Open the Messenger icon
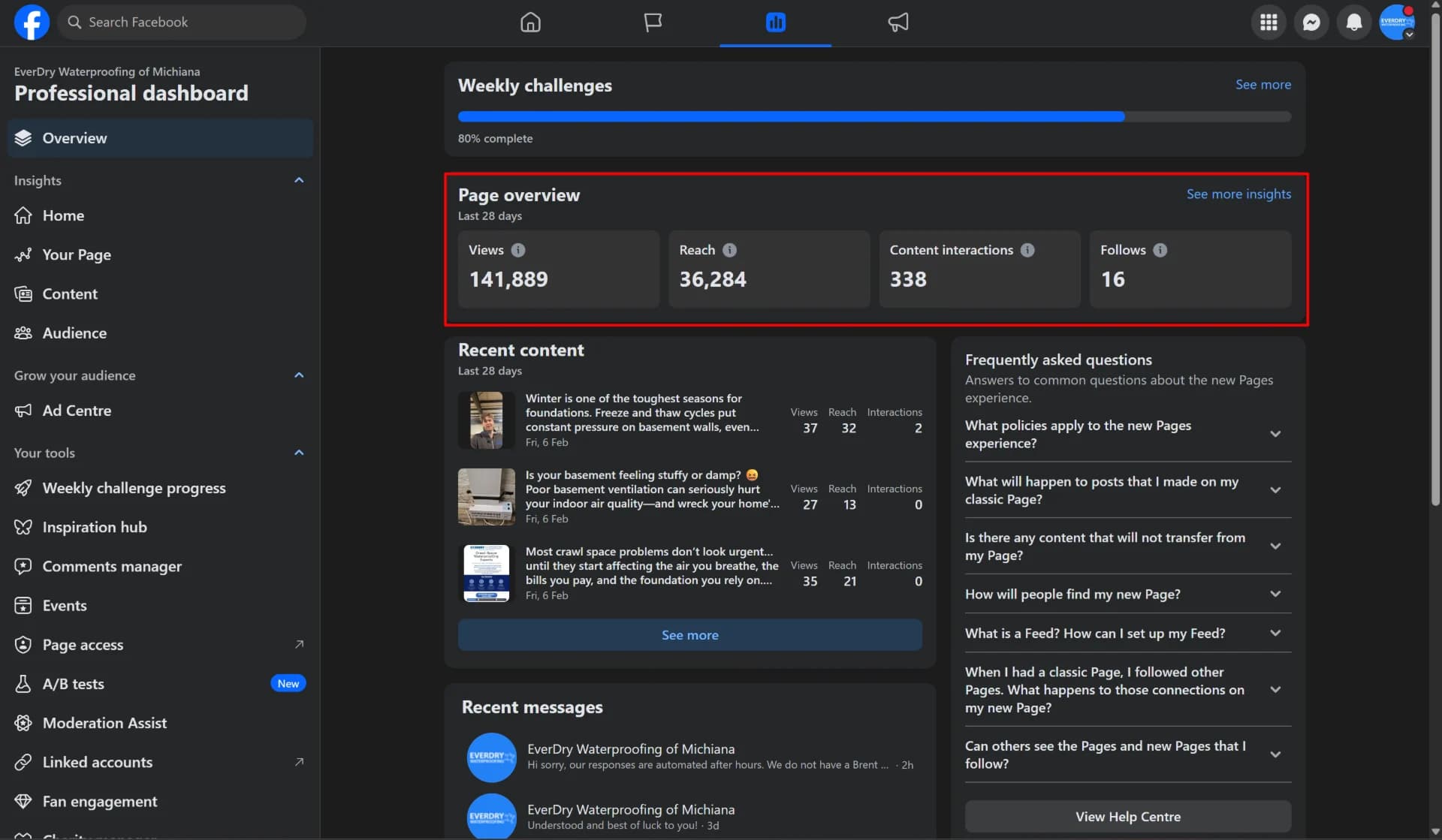Viewport: 1442px width, 840px height. pos(1311,23)
